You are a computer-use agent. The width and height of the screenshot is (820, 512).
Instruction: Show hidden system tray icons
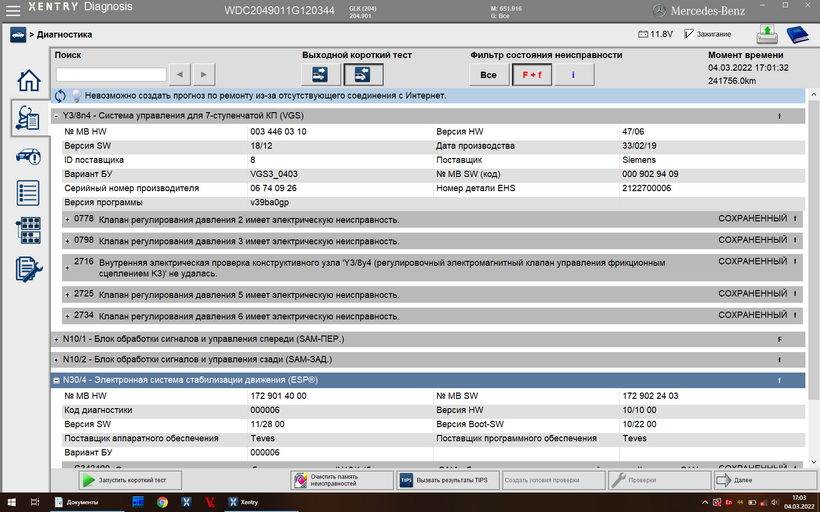click(x=705, y=503)
